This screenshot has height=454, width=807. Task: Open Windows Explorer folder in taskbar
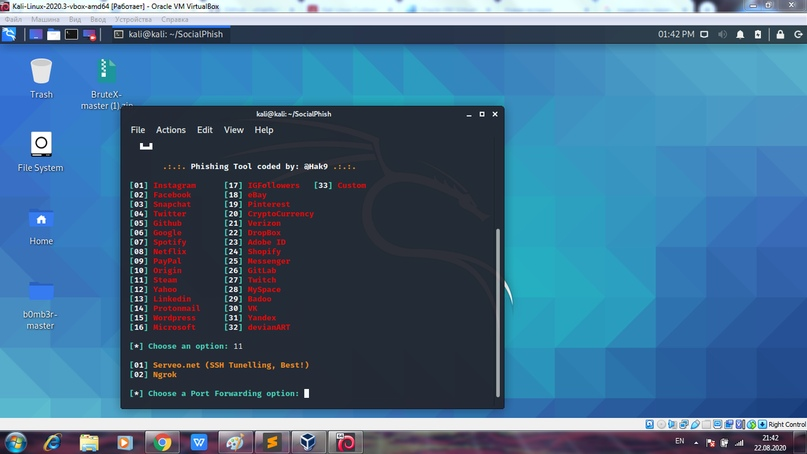tap(89, 442)
